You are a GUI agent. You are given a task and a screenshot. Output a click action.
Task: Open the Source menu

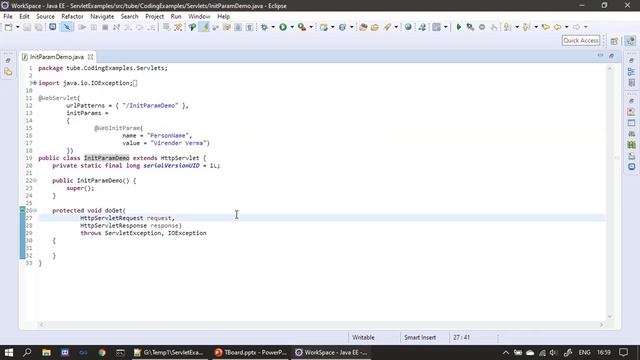point(45,16)
